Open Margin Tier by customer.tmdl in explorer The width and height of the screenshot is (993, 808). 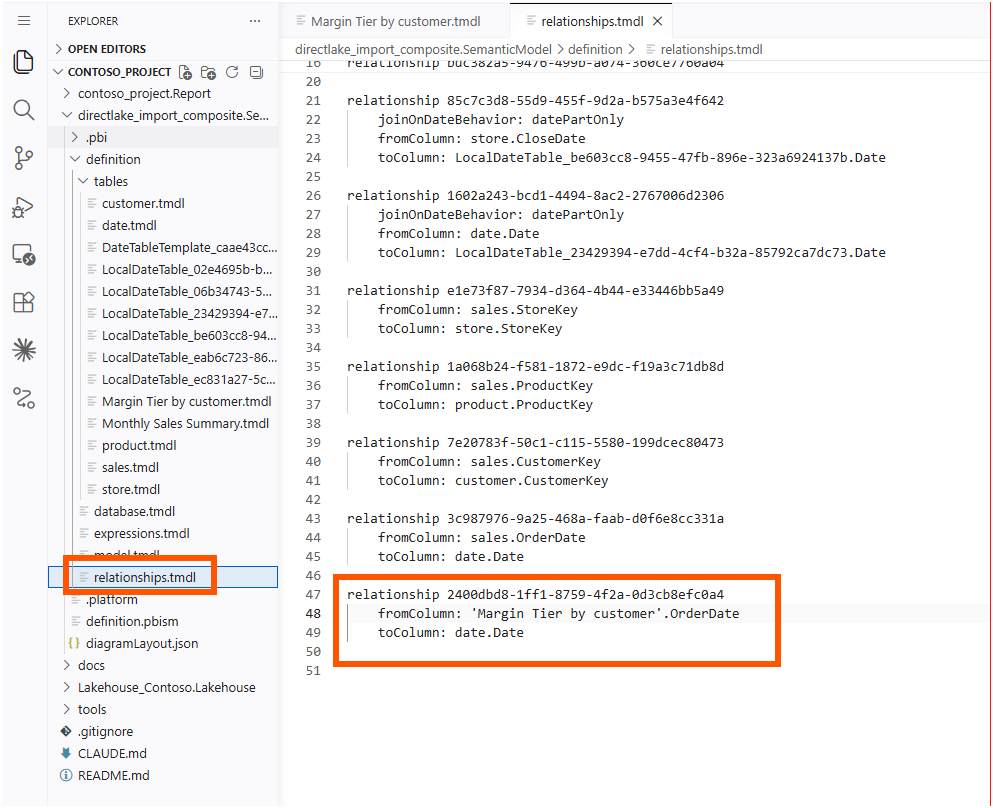pos(186,402)
